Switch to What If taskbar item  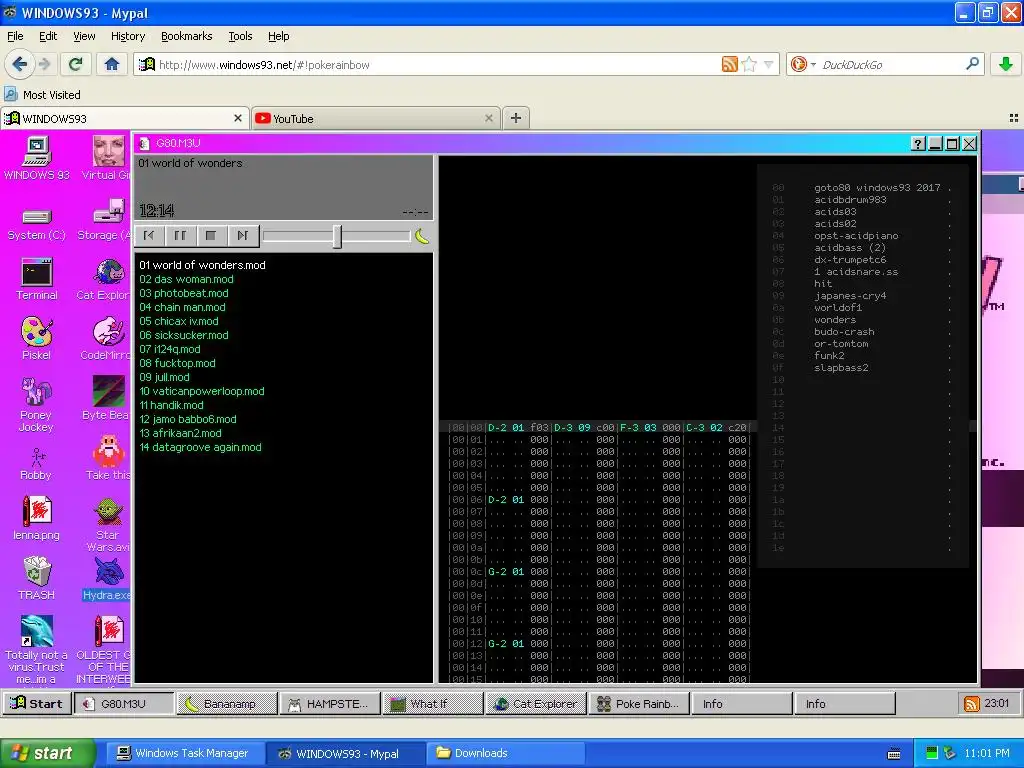[434, 703]
